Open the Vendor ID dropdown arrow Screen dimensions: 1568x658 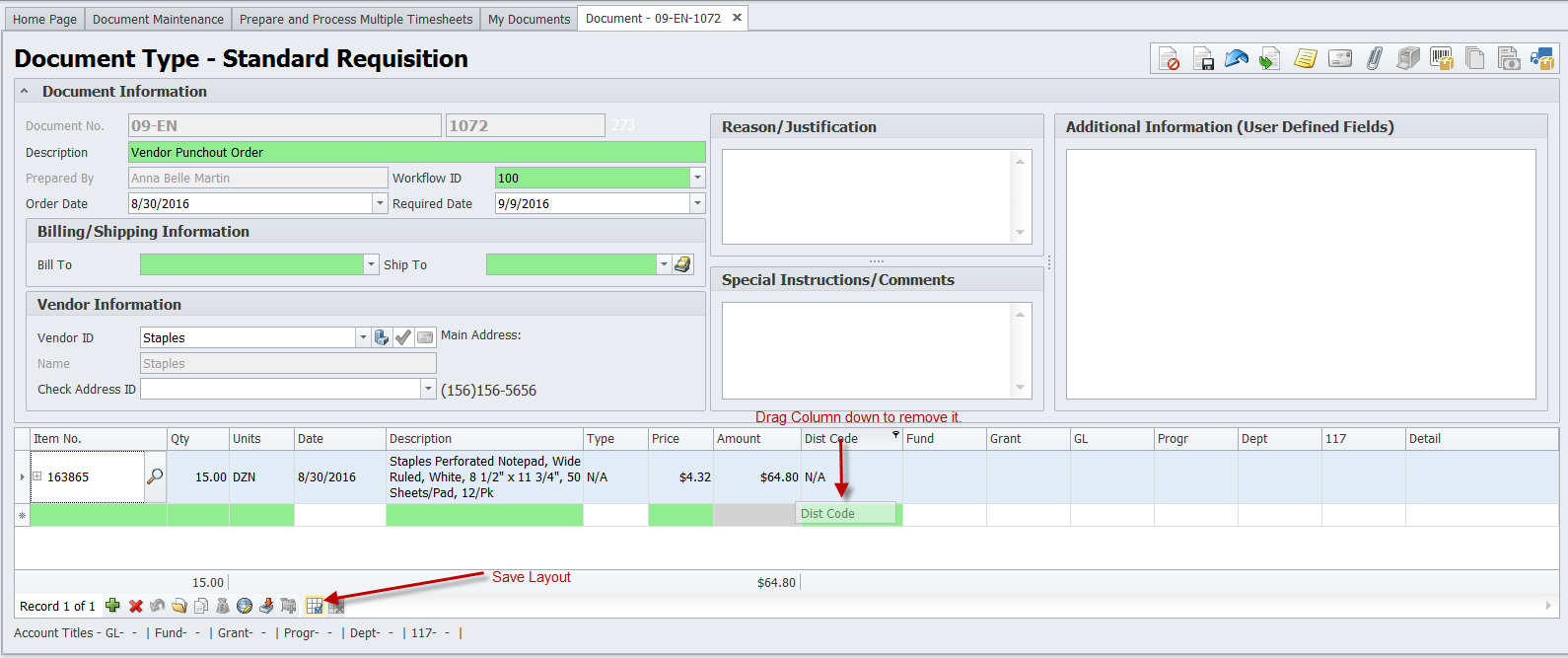[x=363, y=337]
